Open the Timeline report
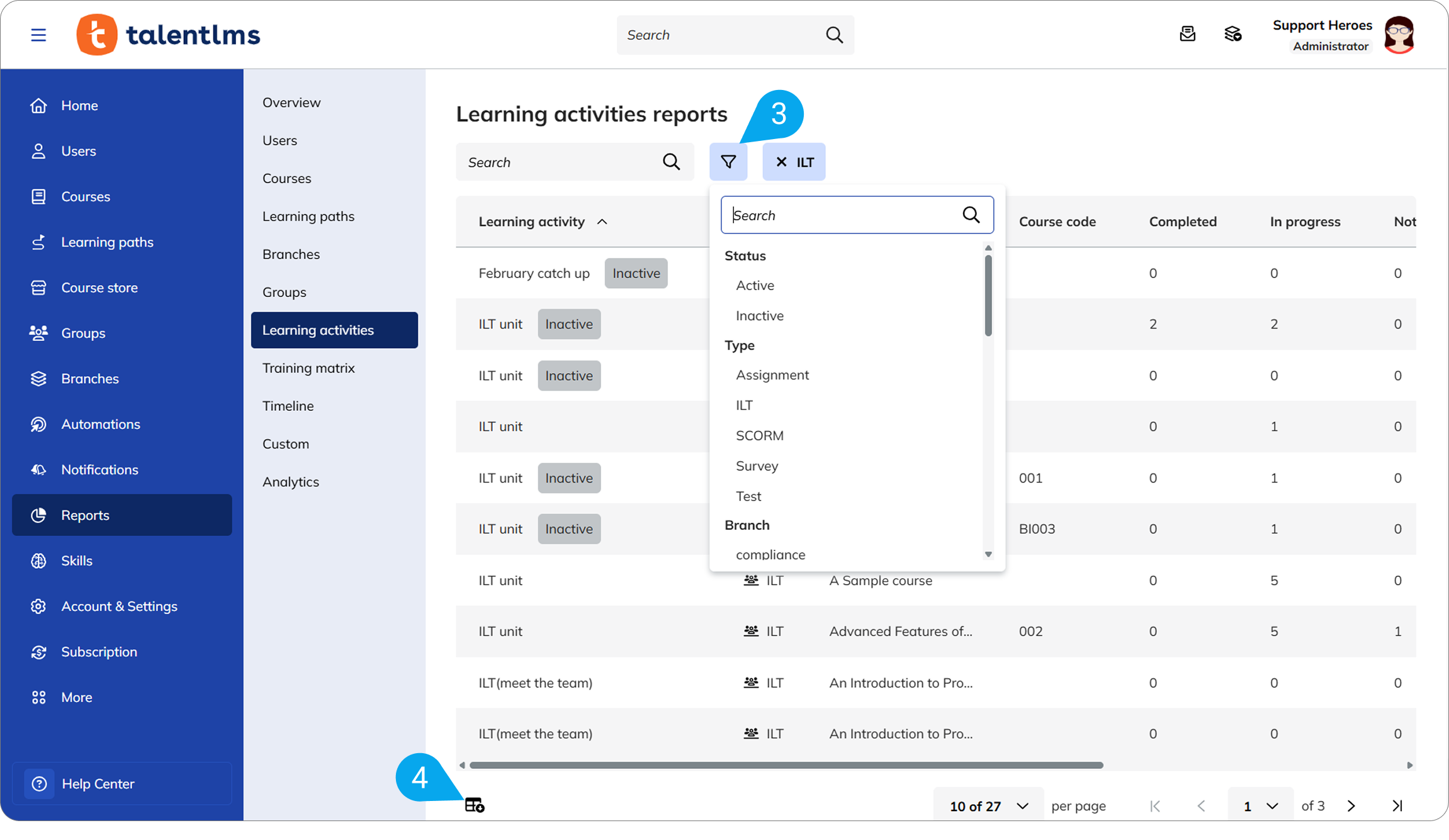1449x840 pixels. [x=288, y=406]
